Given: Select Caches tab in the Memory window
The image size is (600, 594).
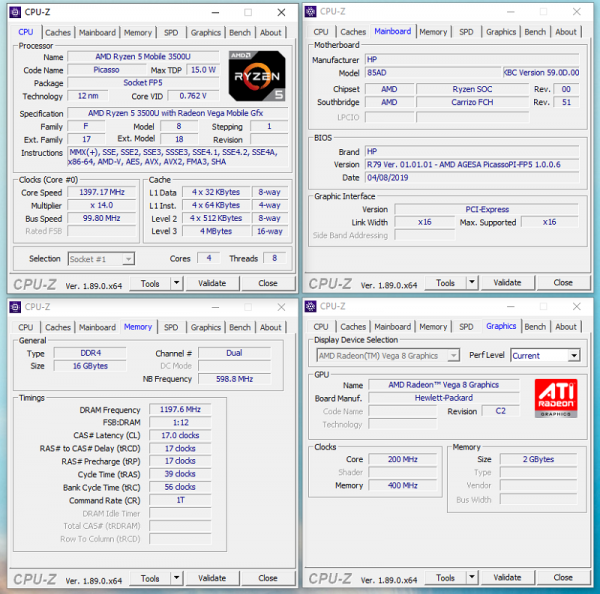Looking at the screenshot, I should (58, 327).
